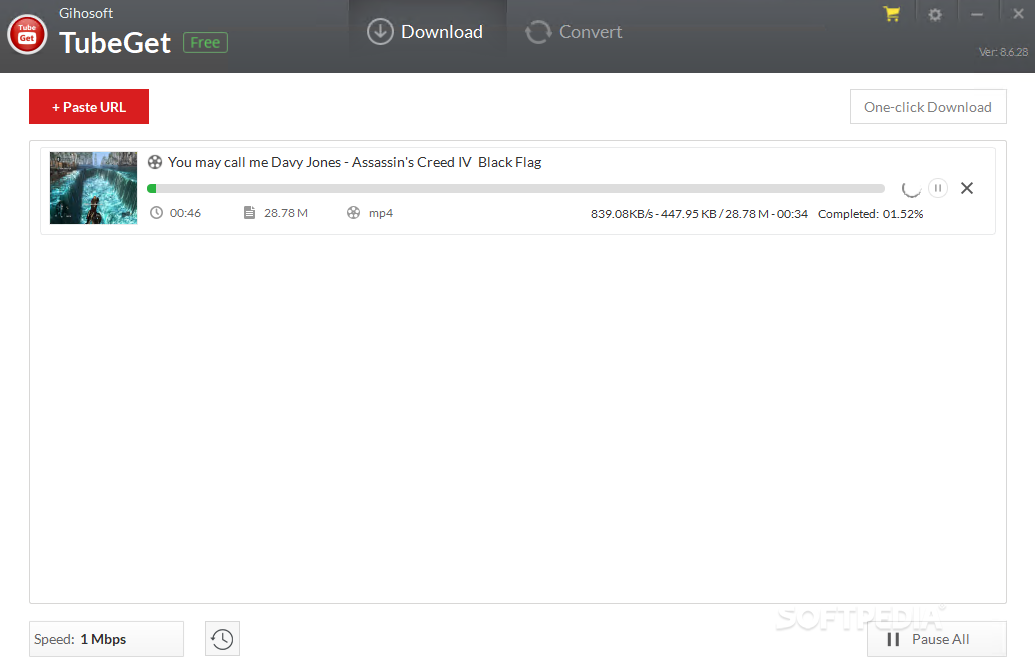The height and width of the screenshot is (669, 1035).
Task: Click the loading spinner icon in download row
Action: click(x=911, y=189)
